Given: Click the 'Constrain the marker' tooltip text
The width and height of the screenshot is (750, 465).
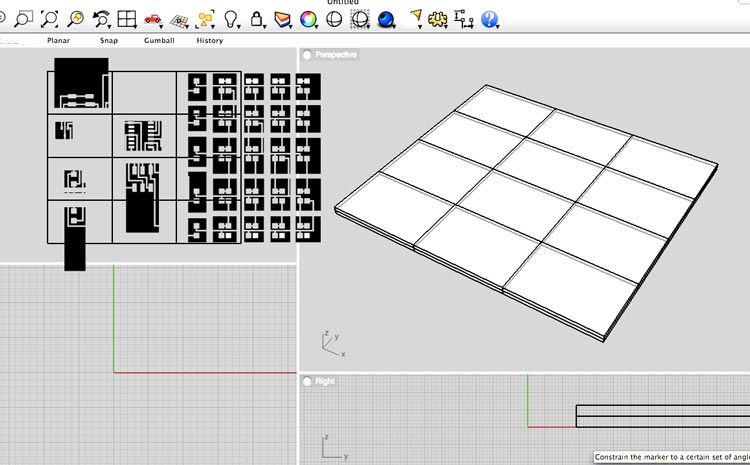Looking at the screenshot, I should 672,457.
